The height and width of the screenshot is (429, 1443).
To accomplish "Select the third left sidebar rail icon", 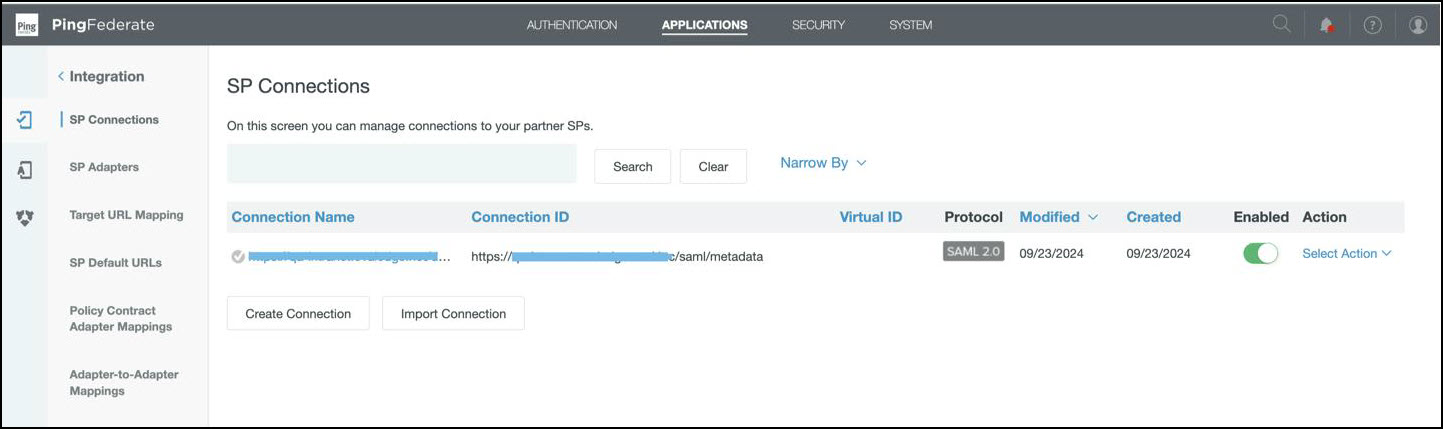I will tap(25, 217).
